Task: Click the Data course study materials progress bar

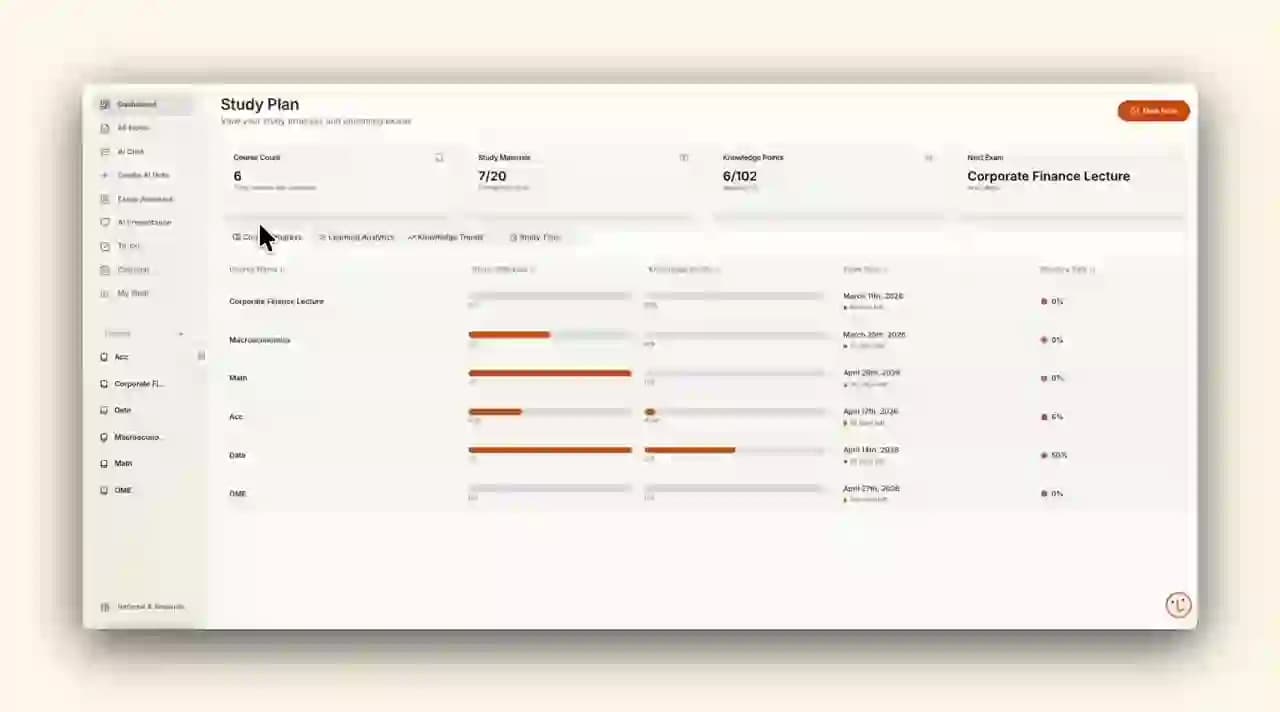Action: [x=549, y=450]
